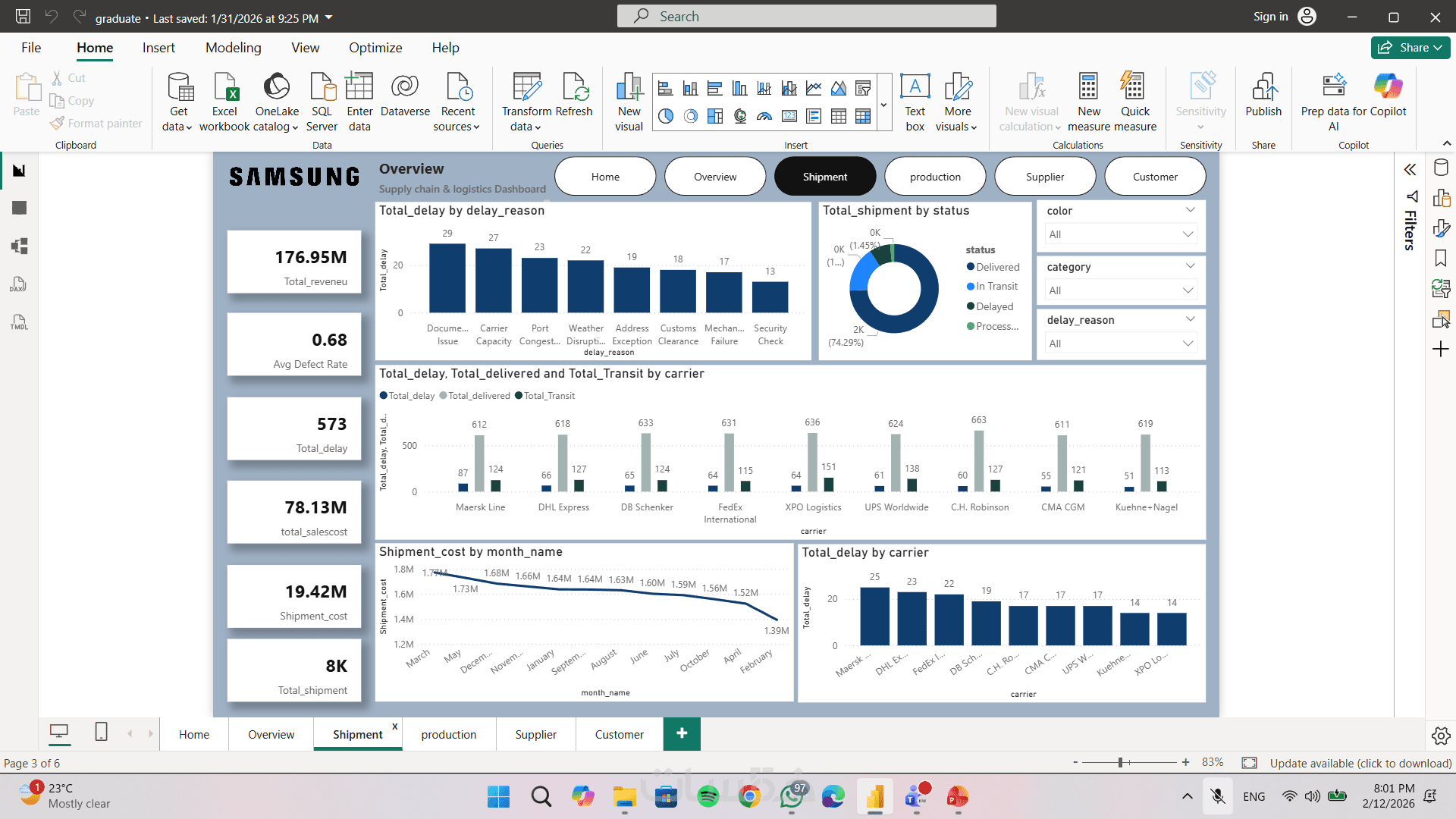Open the Modeling ribbon tab
Screen dimensions: 1456x819
point(233,48)
